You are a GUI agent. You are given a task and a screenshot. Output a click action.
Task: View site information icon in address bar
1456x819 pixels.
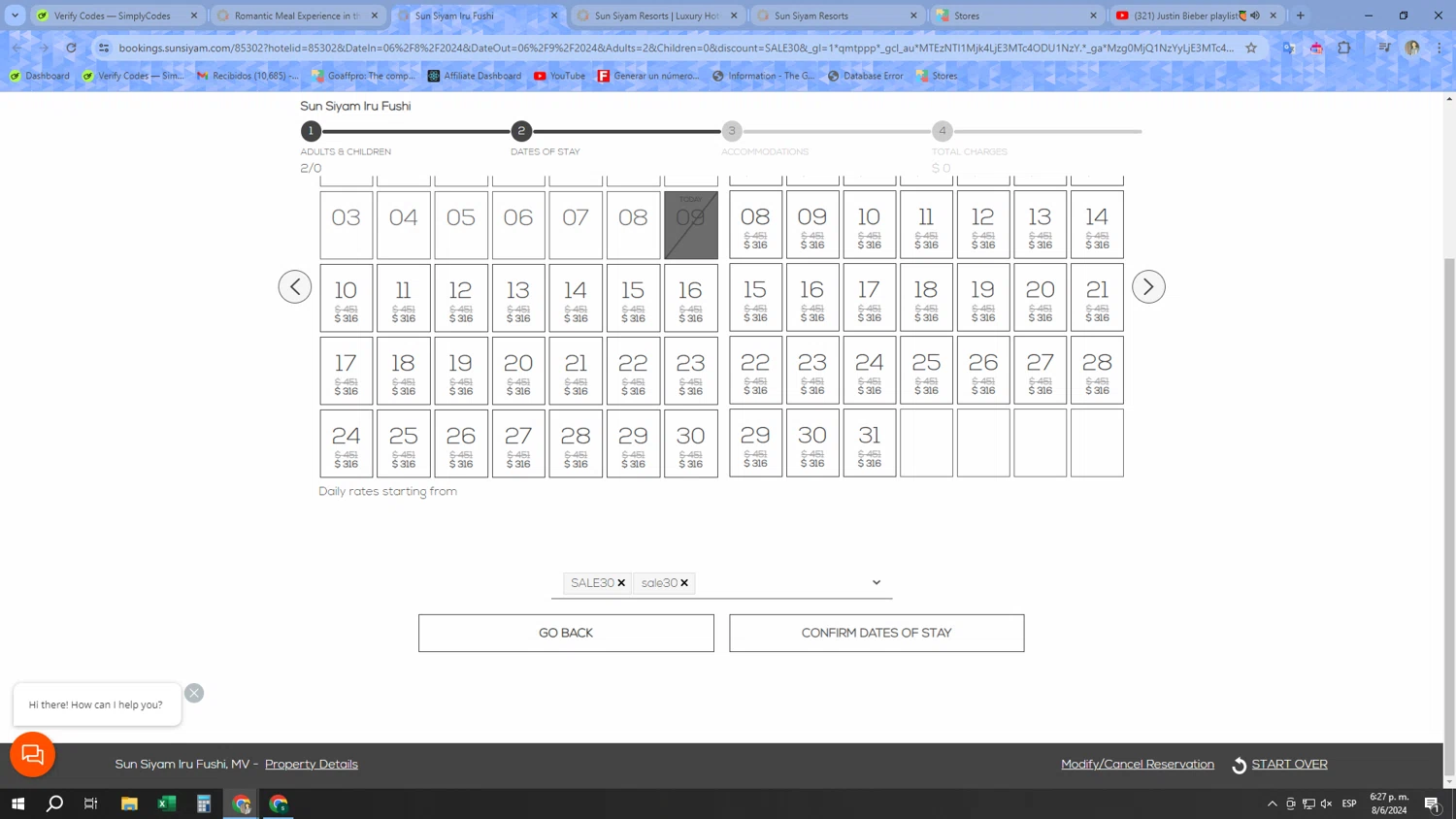tap(104, 48)
